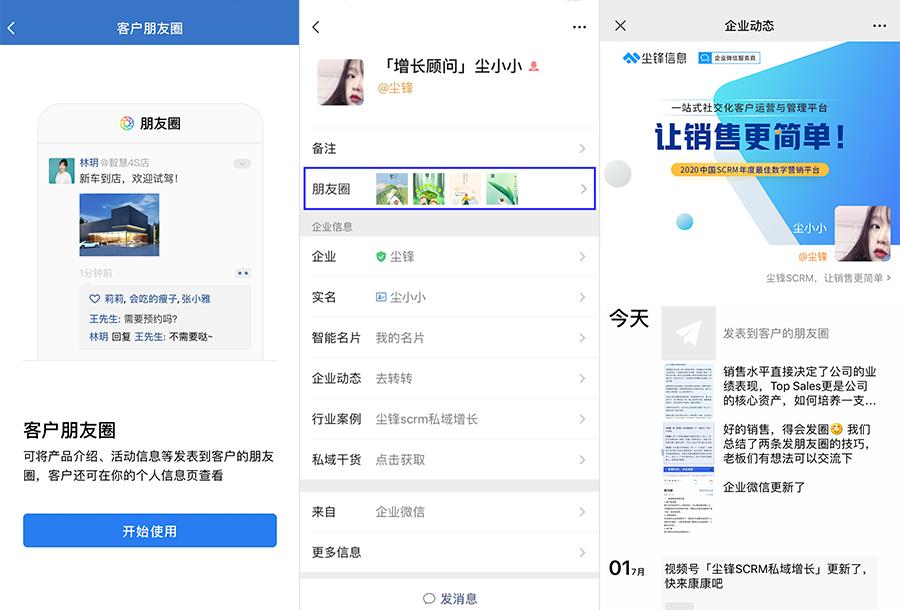Tap the 朋友圈 colorful logo icon
900x610 pixels.
tap(127, 123)
